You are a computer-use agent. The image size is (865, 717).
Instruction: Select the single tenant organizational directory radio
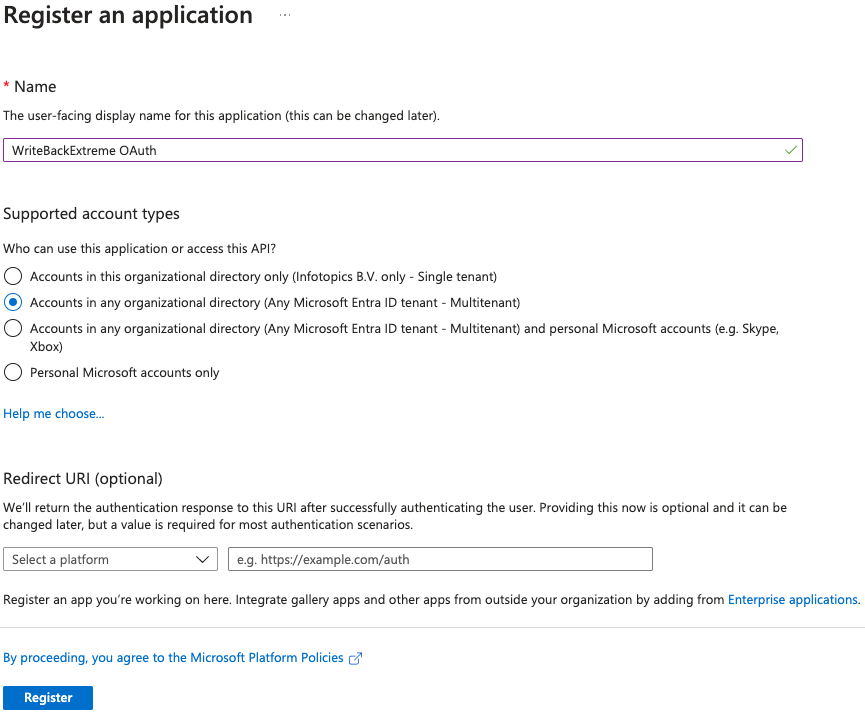[x=13, y=276]
